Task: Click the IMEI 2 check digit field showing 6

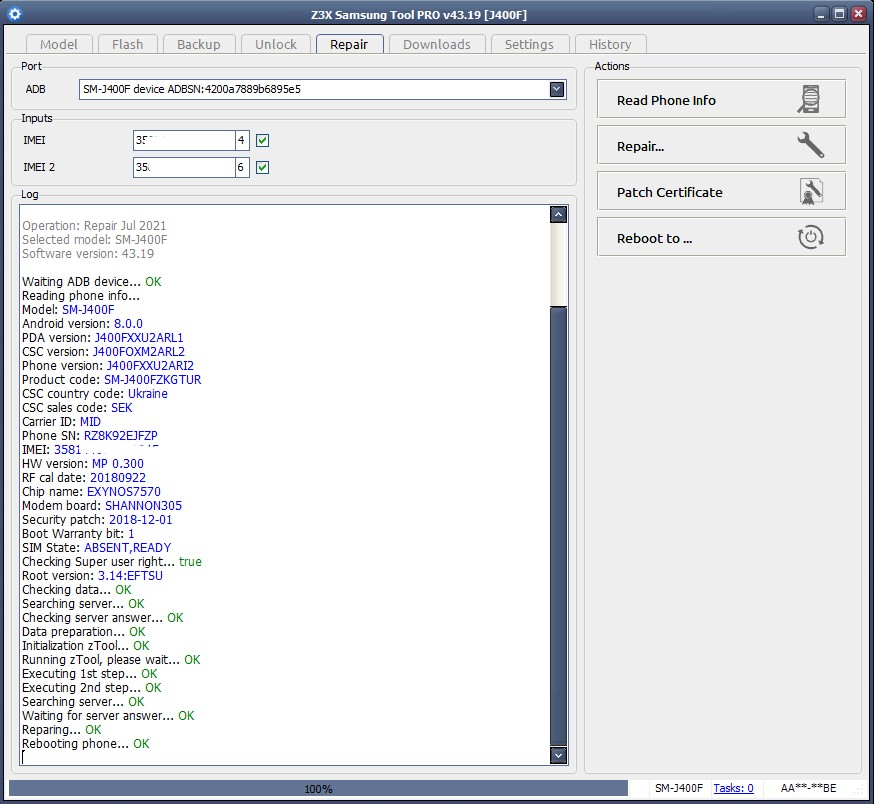Action: (x=242, y=167)
